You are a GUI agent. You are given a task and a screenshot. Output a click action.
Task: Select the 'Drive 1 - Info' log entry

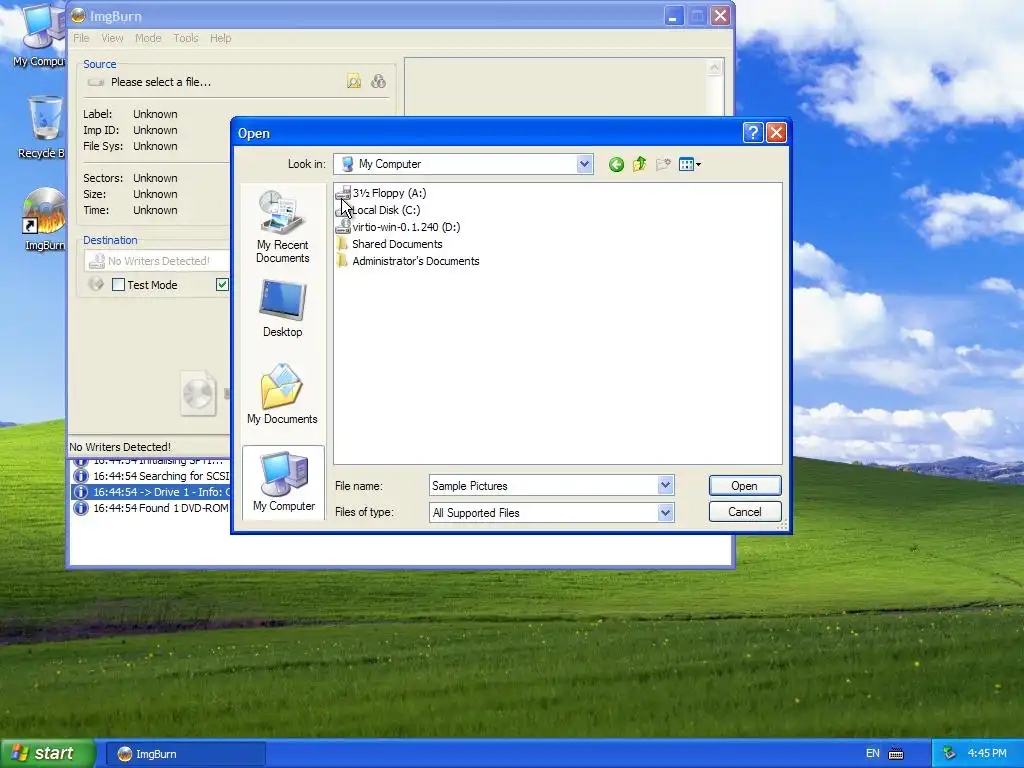pyautogui.click(x=151, y=492)
